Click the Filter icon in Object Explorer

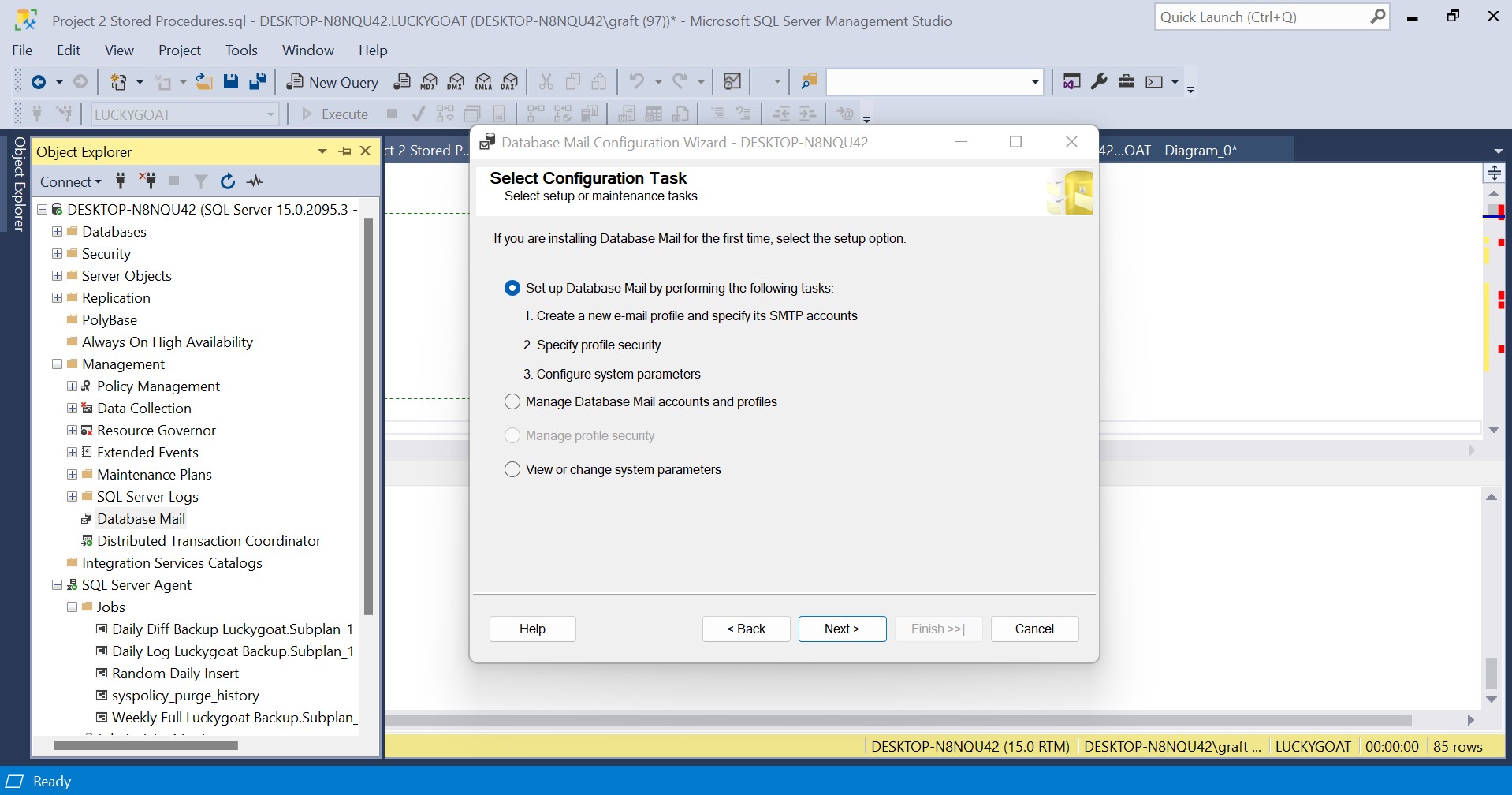[x=201, y=181]
